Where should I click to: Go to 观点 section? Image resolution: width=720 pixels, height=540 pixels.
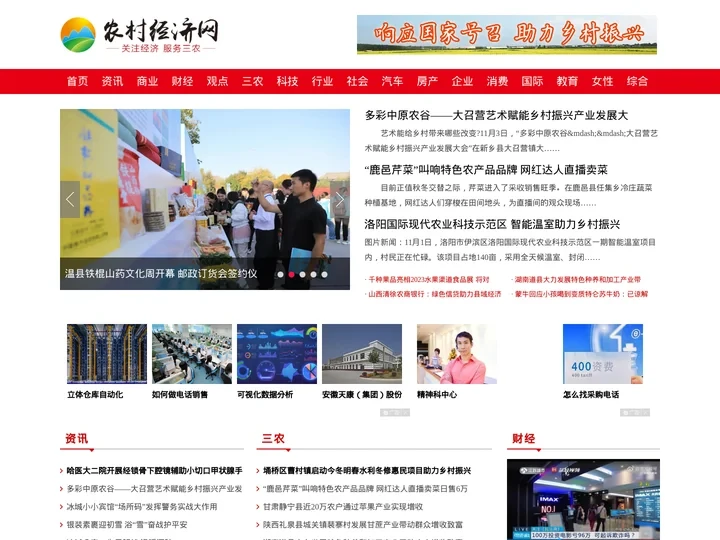(217, 81)
